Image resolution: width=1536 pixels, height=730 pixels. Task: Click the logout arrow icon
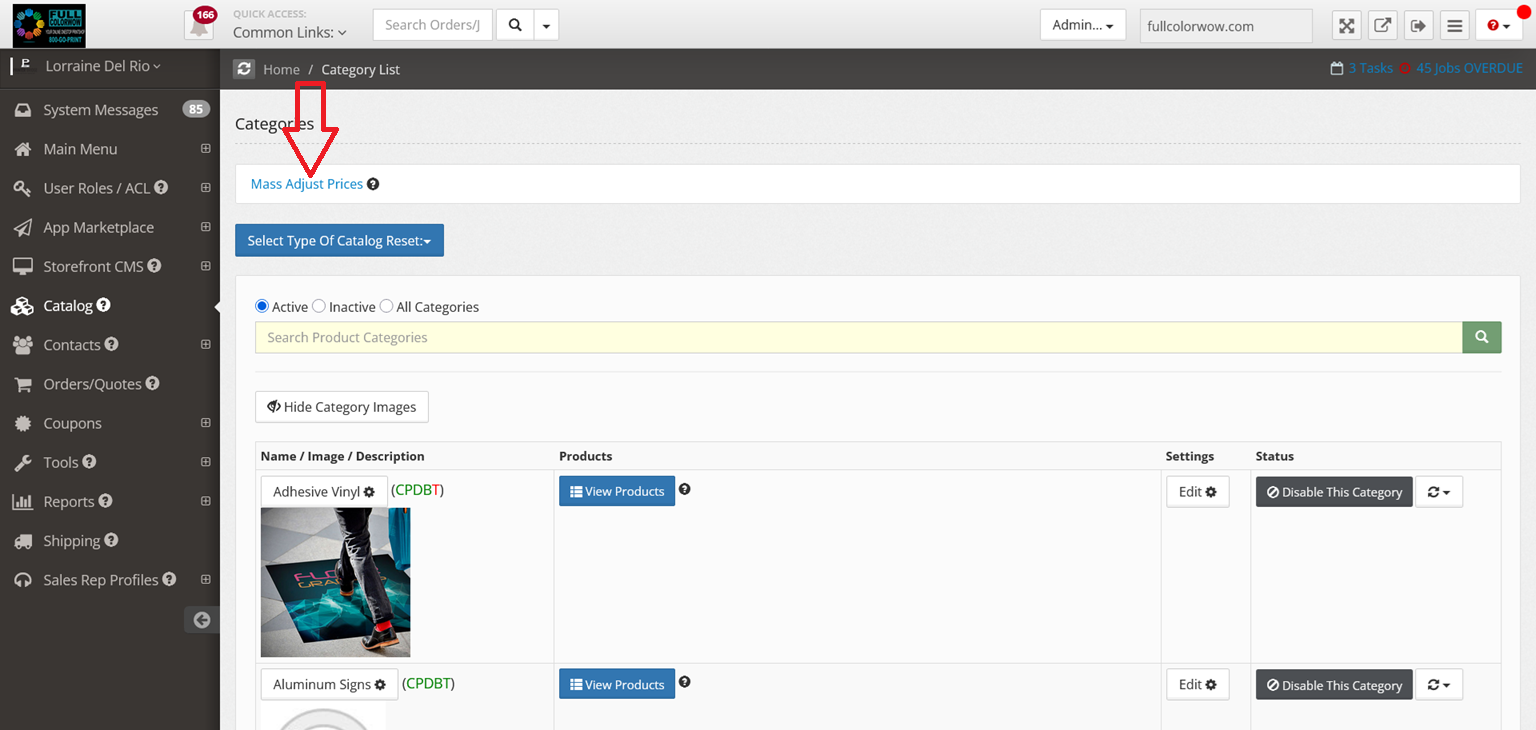1418,26
